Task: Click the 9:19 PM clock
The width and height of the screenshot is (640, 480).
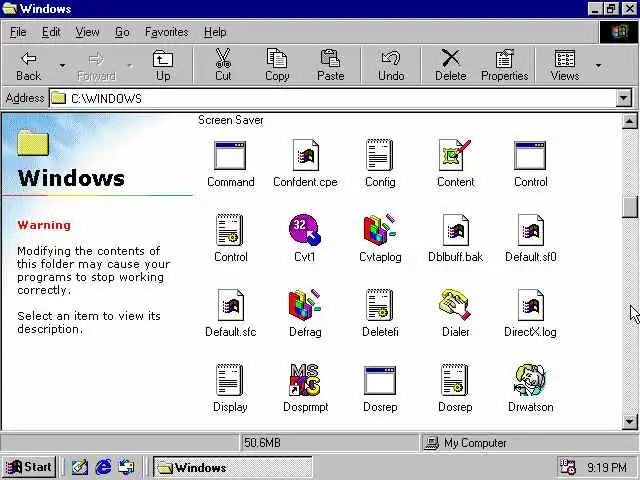Action: point(607,467)
